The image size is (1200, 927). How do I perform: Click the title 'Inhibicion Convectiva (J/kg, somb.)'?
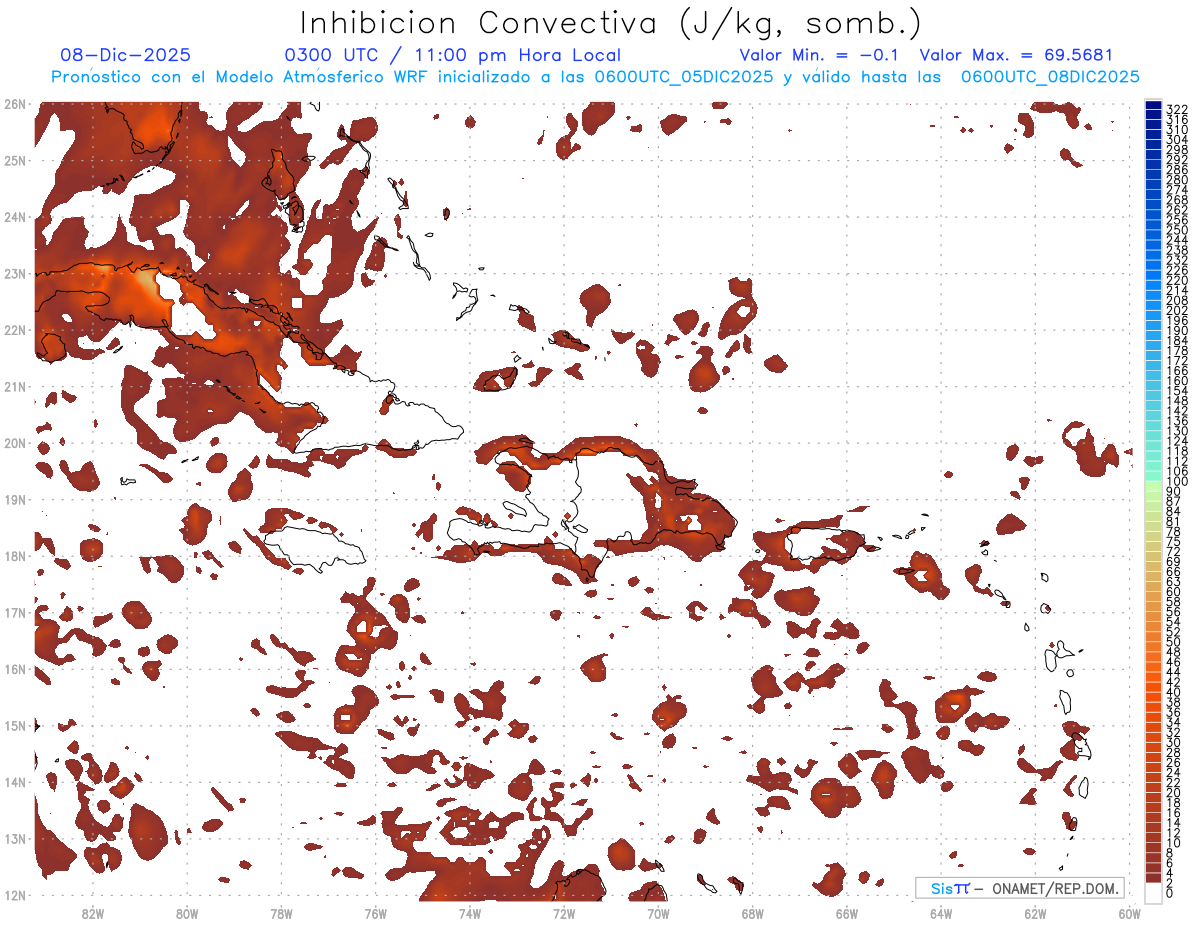tap(611, 24)
